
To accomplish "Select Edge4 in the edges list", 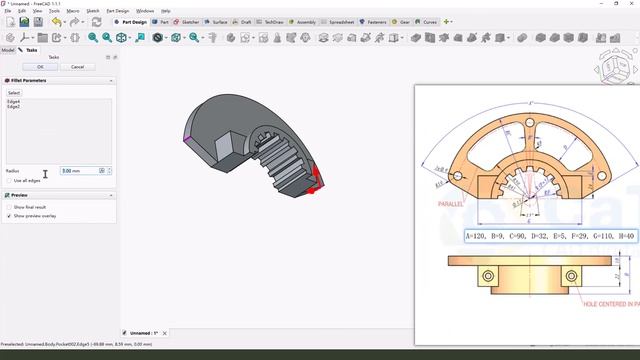I will [13, 102].
